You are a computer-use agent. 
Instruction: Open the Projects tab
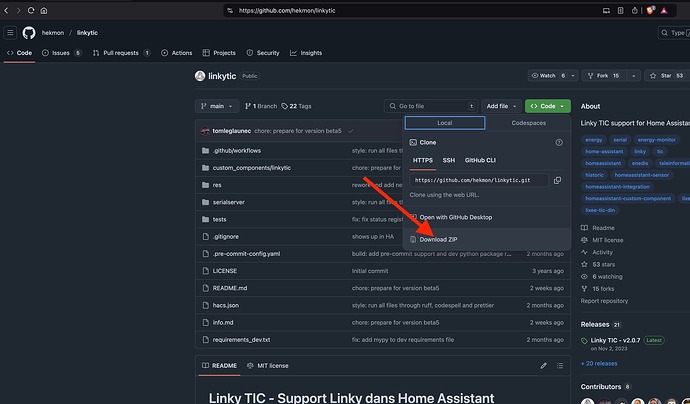click(219, 53)
